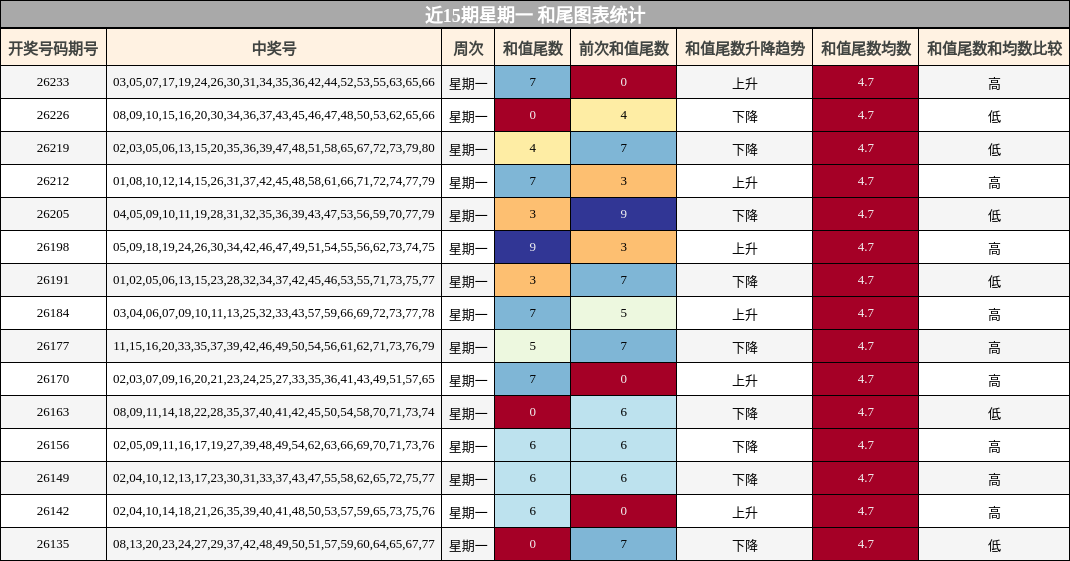Click average 4.7 in row 26198
Screen dimensions: 1070x561
pyautogui.click(x=865, y=247)
